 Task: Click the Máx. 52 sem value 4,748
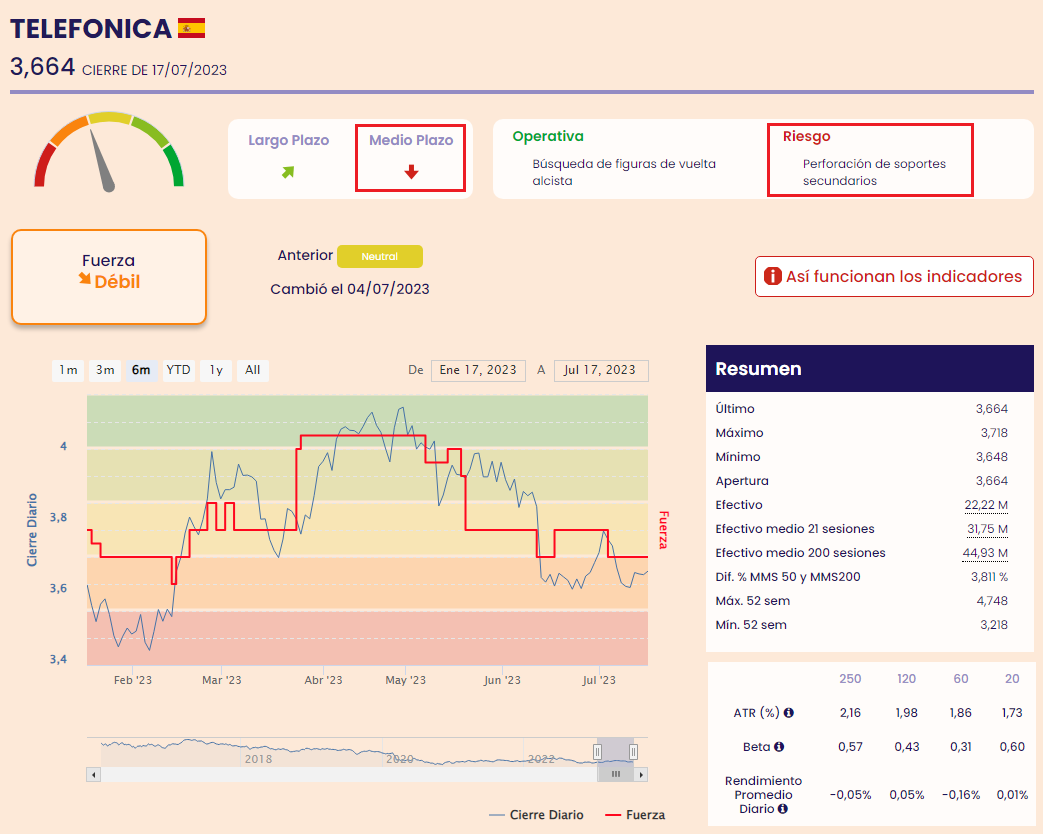(x=992, y=601)
